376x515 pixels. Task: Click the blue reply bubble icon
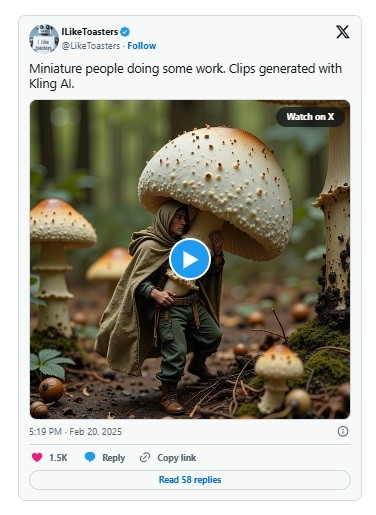point(90,457)
